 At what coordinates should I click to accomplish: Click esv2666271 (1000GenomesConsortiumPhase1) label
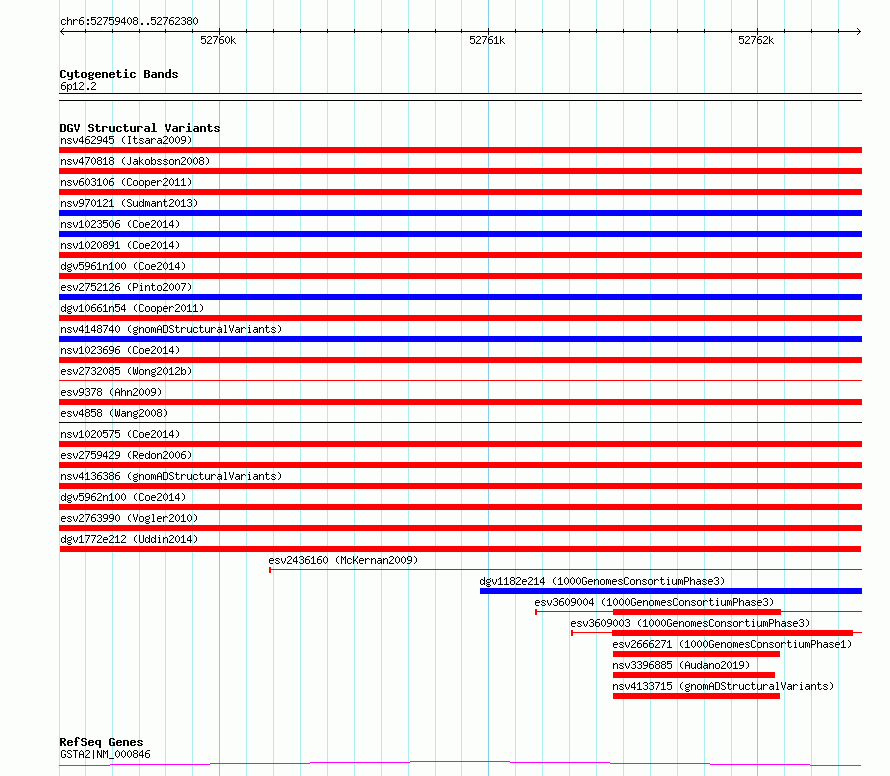coord(732,644)
